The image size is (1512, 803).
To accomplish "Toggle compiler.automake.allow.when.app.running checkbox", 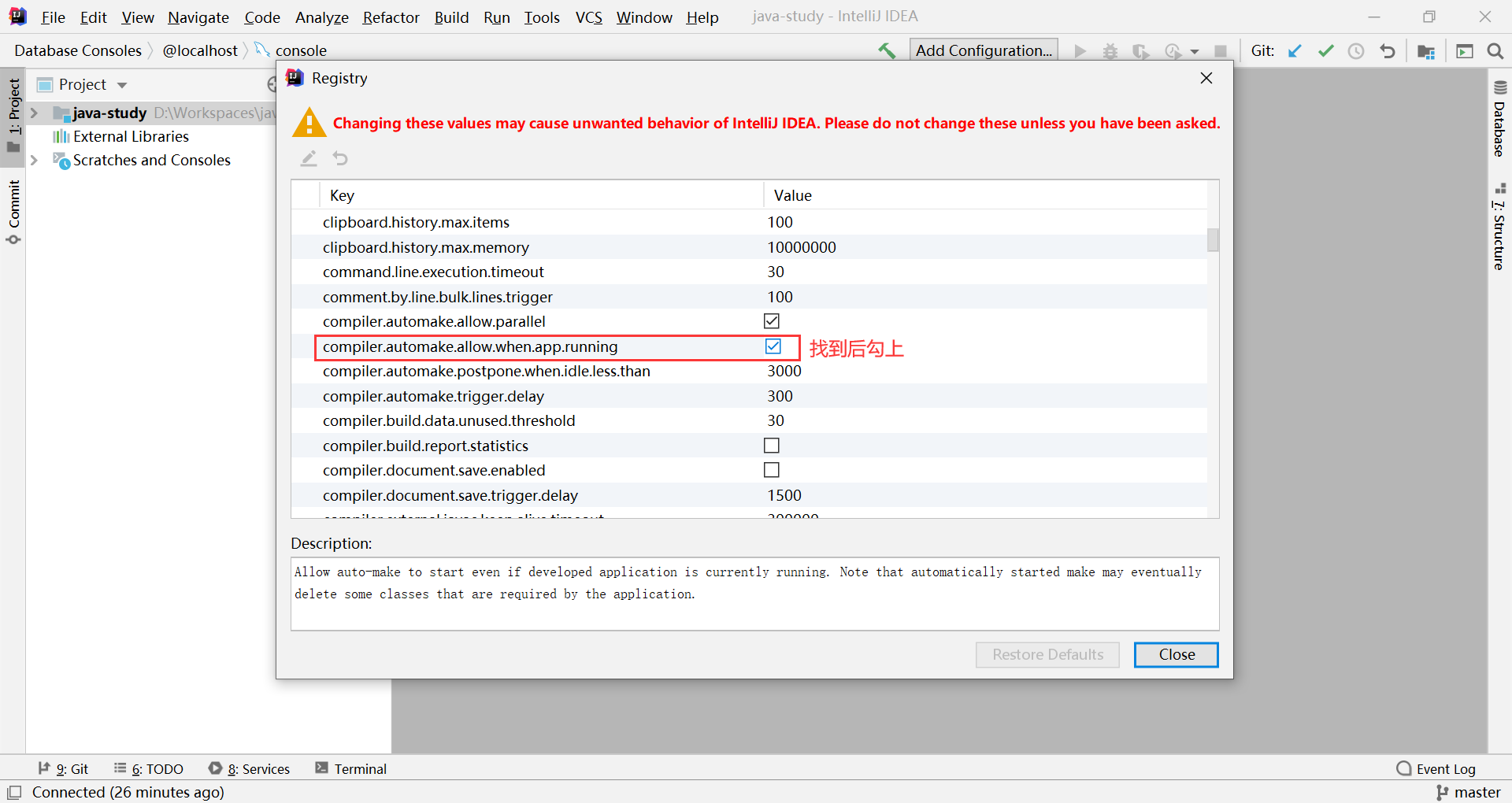I will coord(773,346).
